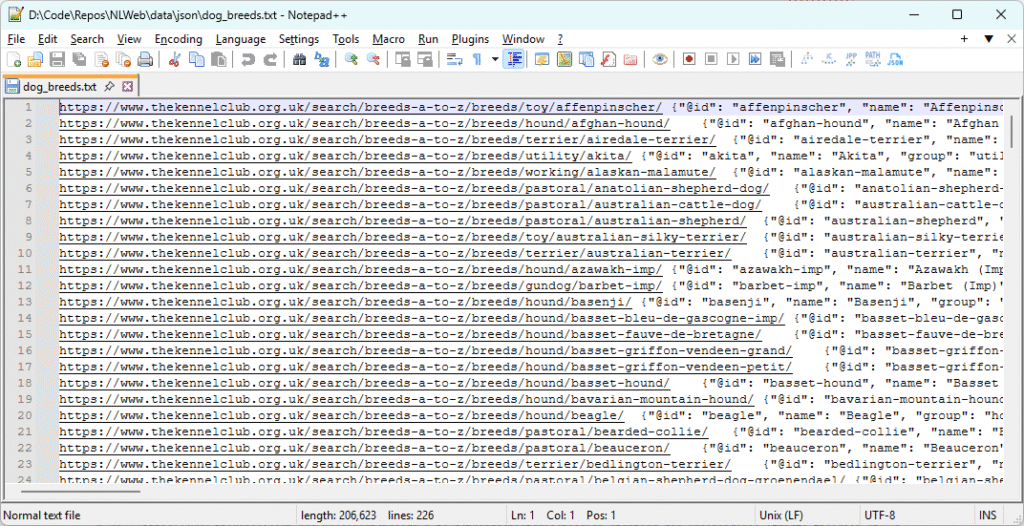The height and width of the screenshot is (526, 1024).
Task: Play back the recorded macro icon
Action: coord(733,60)
